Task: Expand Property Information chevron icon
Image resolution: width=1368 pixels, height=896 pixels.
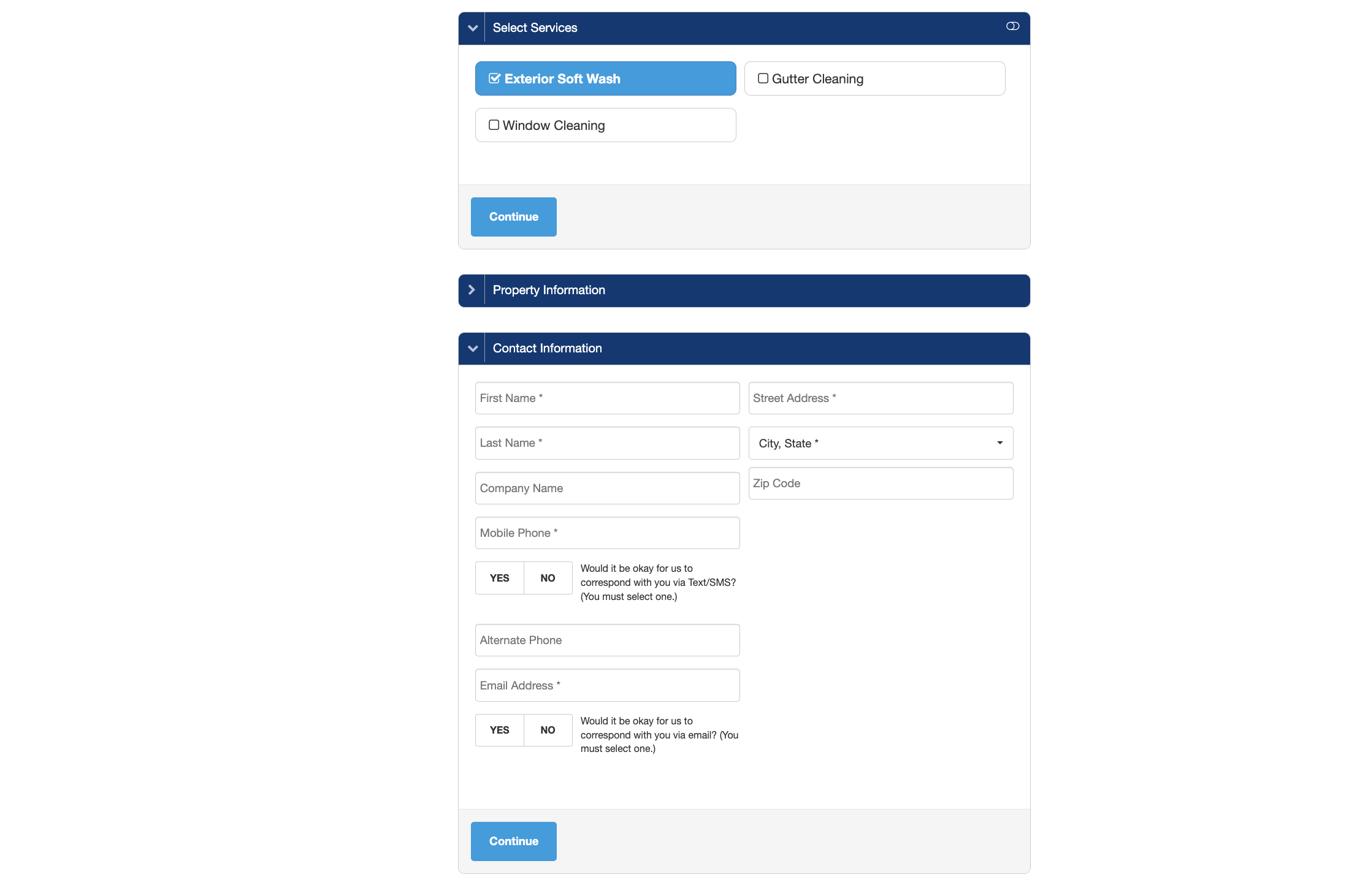Action: [472, 290]
